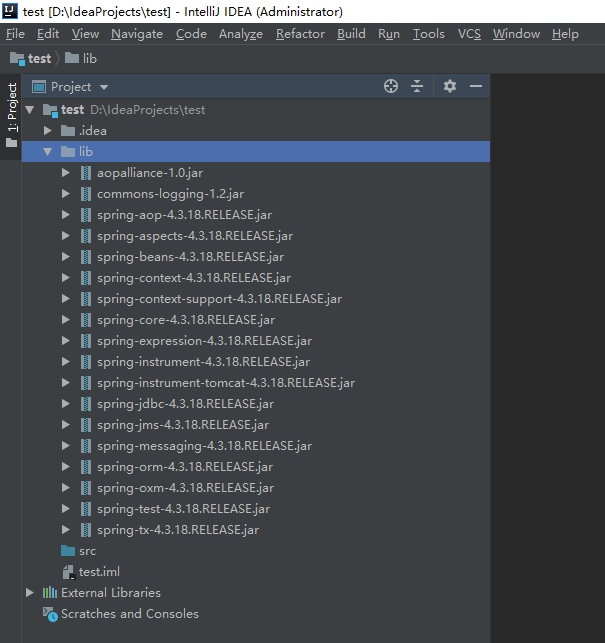Screen dimensions: 605x643
Task: Select the test.iml file name
Action: tap(99, 572)
